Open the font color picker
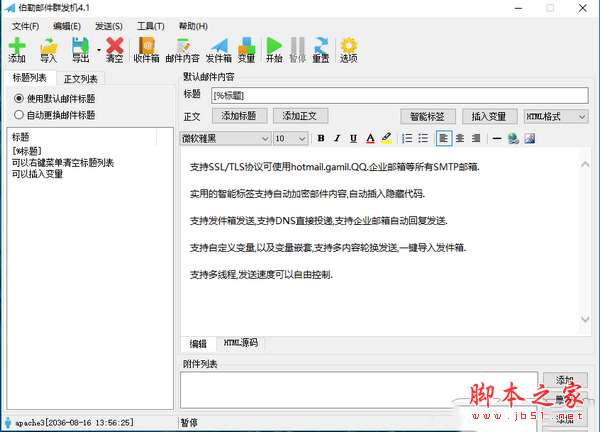This screenshot has height=432, width=600. coord(371,138)
